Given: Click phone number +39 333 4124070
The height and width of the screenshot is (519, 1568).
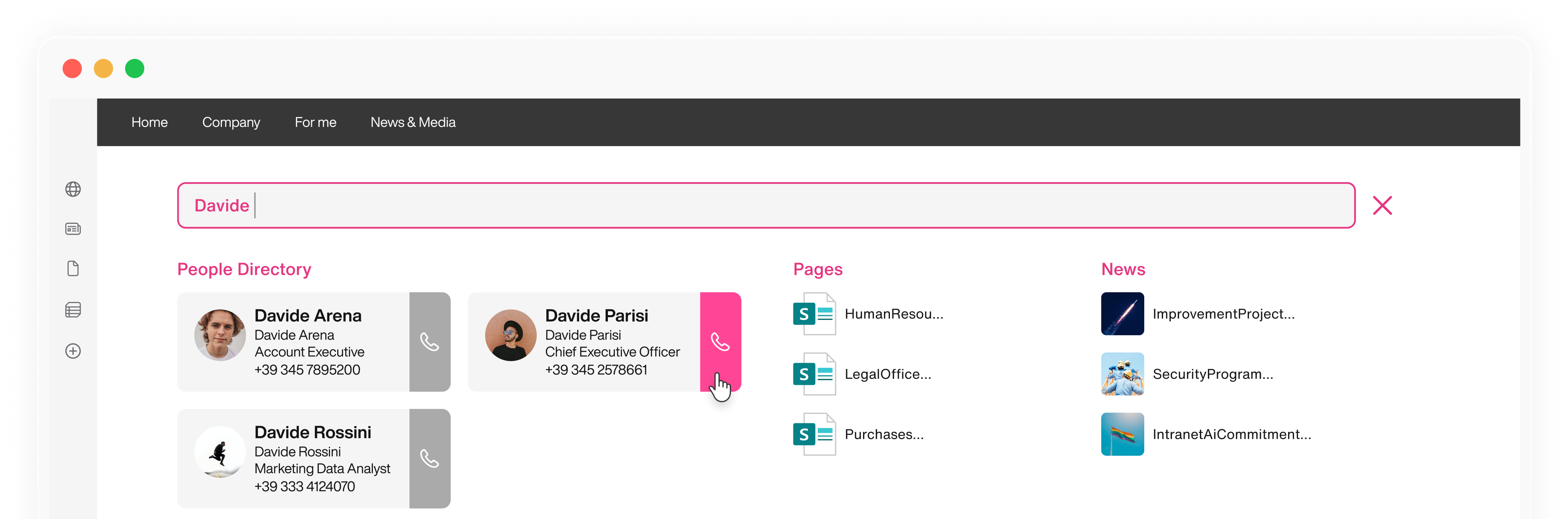Looking at the screenshot, I should click(305, 487).
